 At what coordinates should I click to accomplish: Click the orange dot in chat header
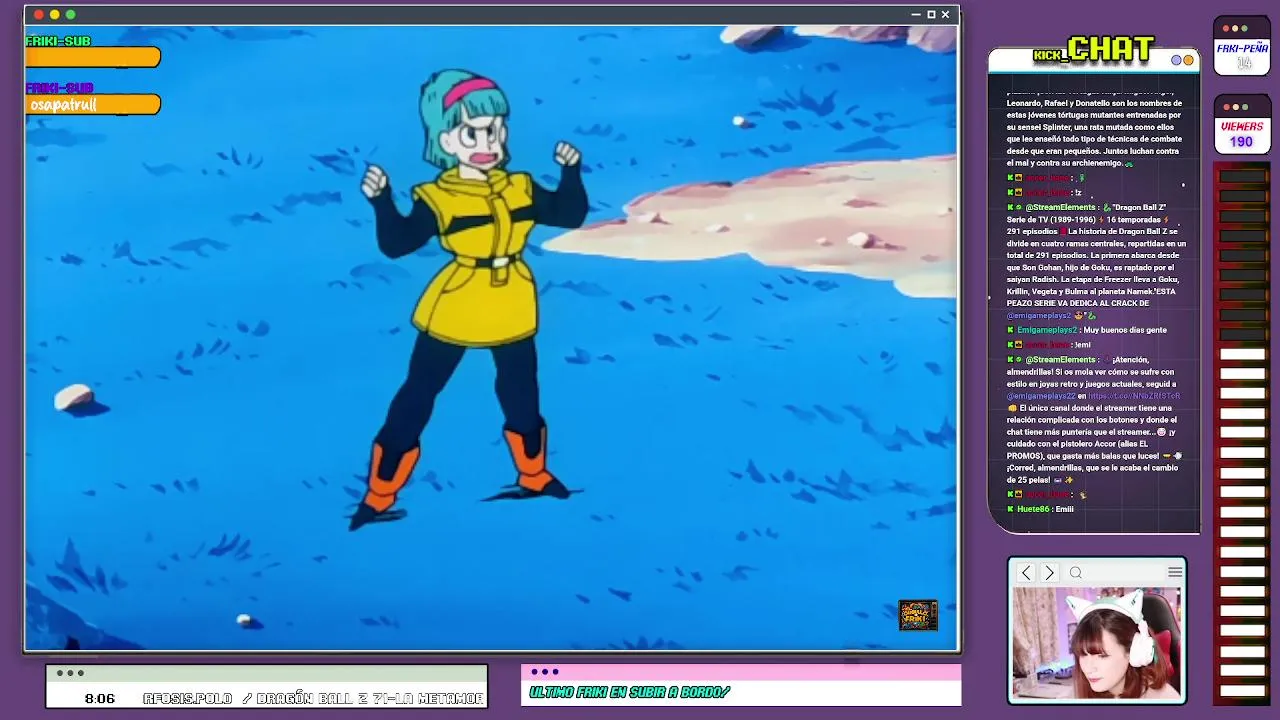(x=1189, y=60)
